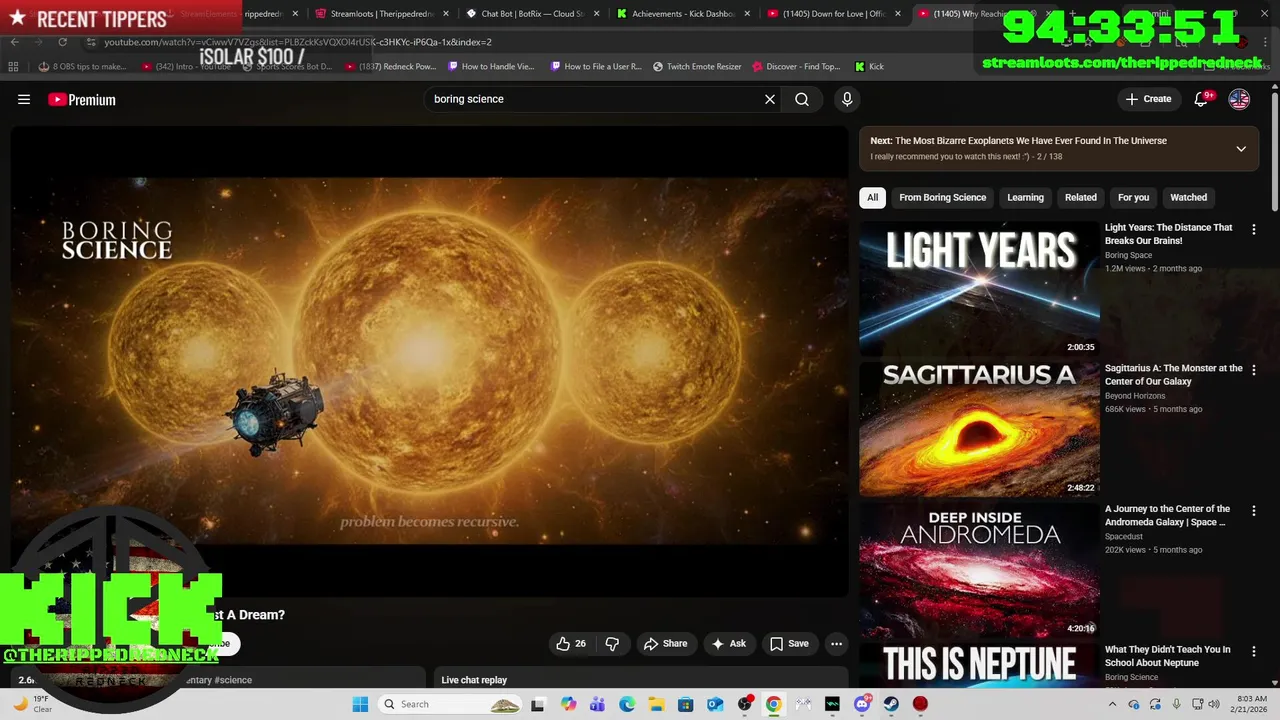This screenshot has width=1280, height=720.
Task: Click the Ask button
Action: (x=728, y=644)
